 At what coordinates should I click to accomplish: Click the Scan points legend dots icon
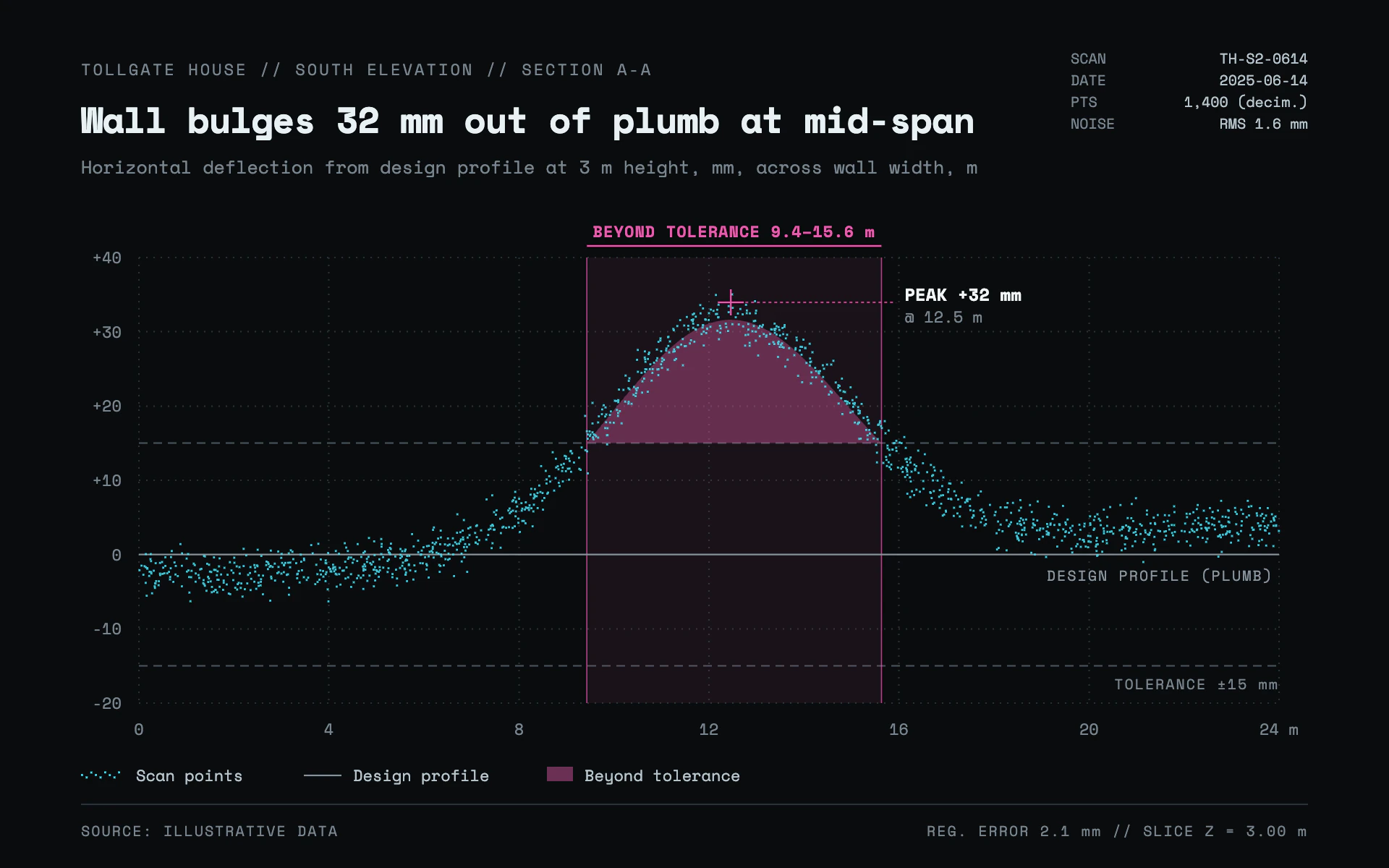point(101,775)
